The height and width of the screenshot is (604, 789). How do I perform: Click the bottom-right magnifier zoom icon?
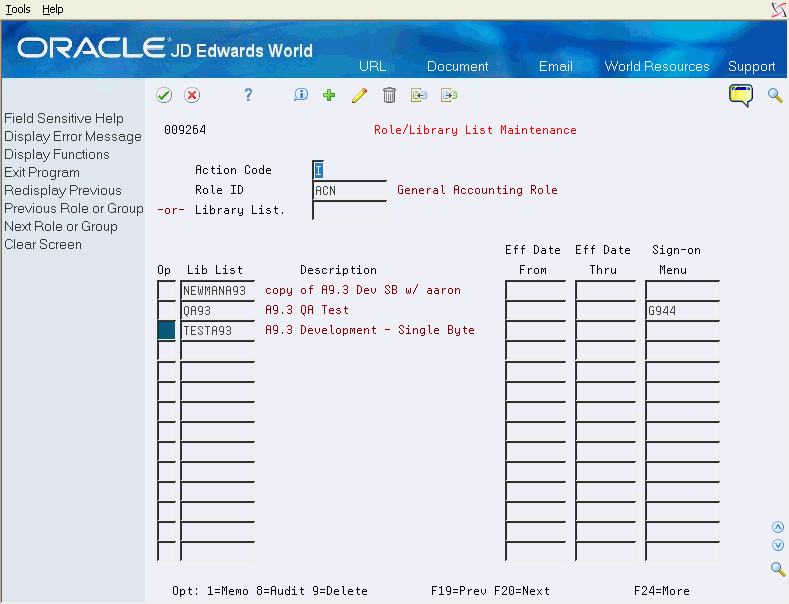[x=778, y=569]
